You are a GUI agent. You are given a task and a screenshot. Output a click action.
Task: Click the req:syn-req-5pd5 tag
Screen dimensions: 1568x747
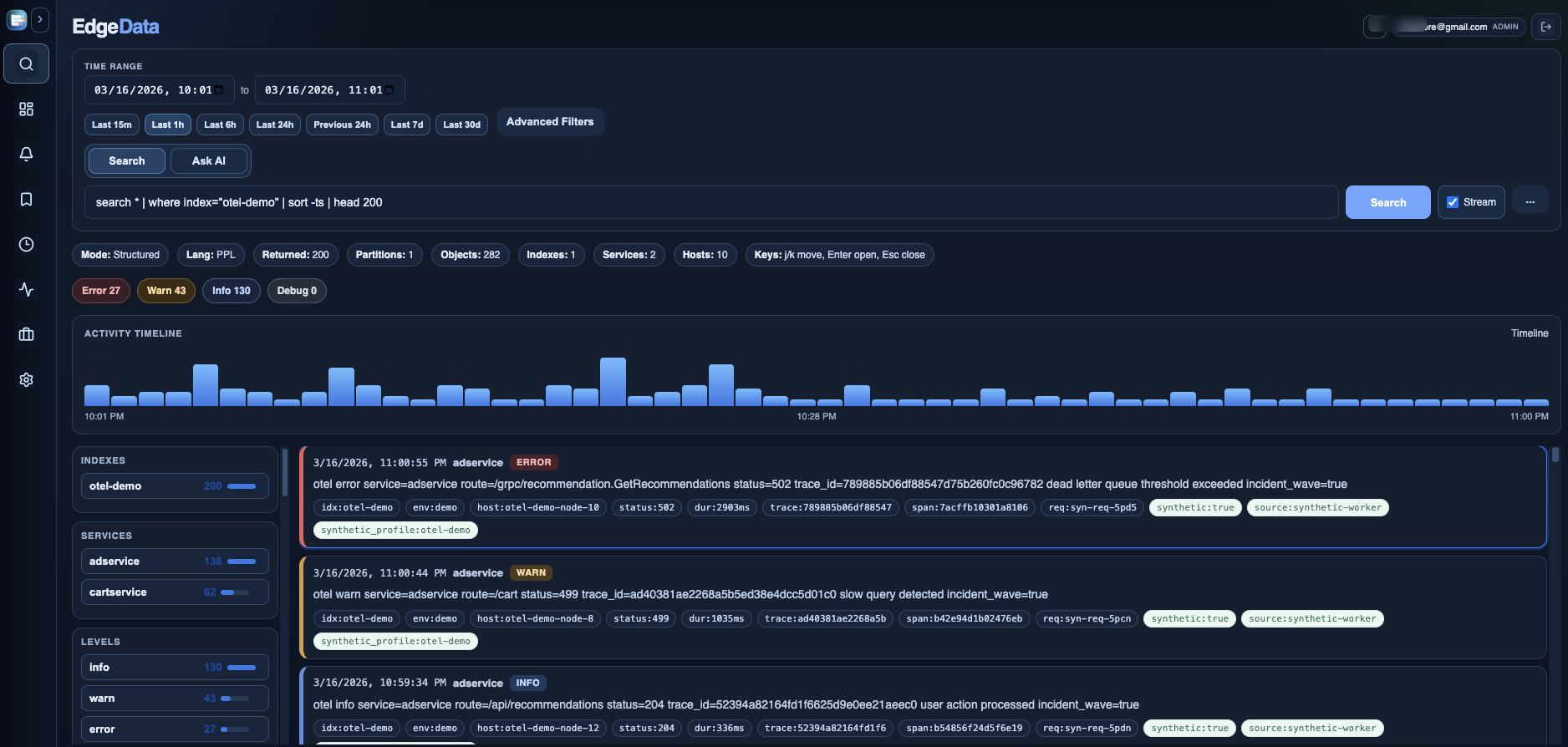pos(1092,508)
